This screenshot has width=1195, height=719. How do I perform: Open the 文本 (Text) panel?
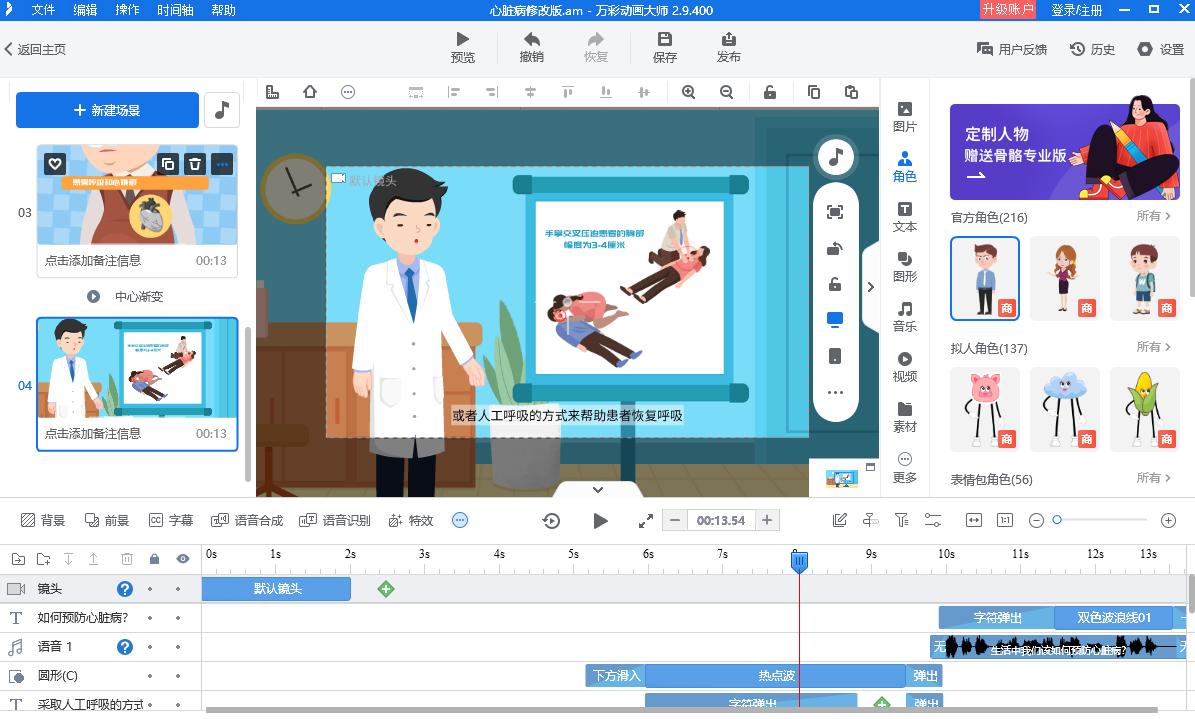[904, 218]
